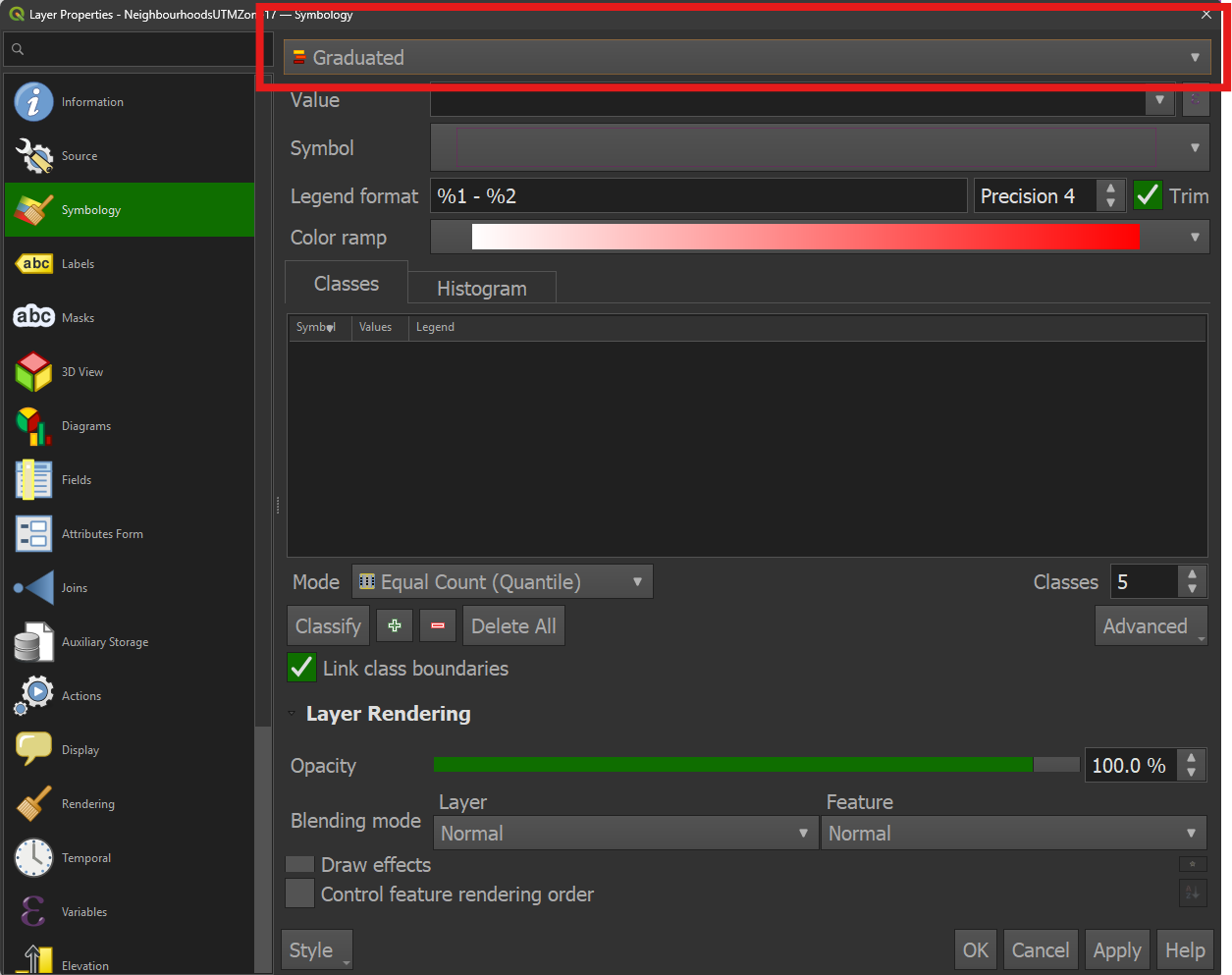Screen dimensions: 1232x975
Task: Open the Symbol dropdown
Action: click(x=820, y=148)
